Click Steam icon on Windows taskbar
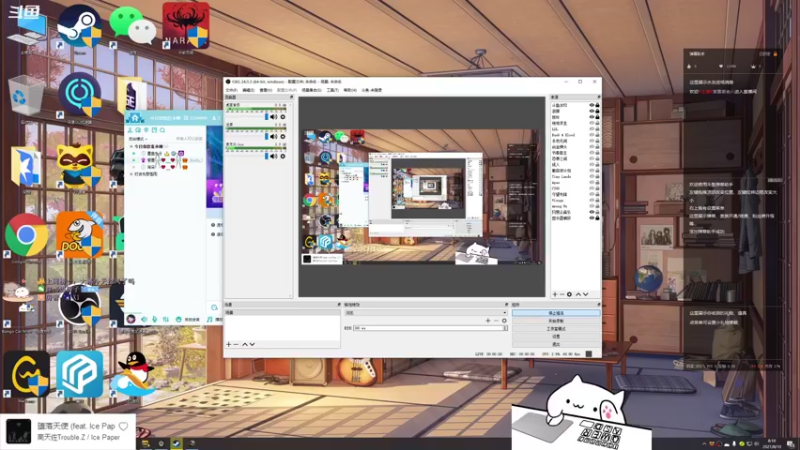 point(176,444)
